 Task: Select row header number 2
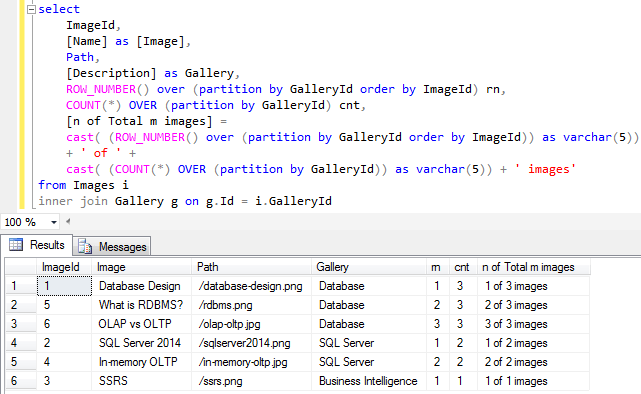[21, 305]
